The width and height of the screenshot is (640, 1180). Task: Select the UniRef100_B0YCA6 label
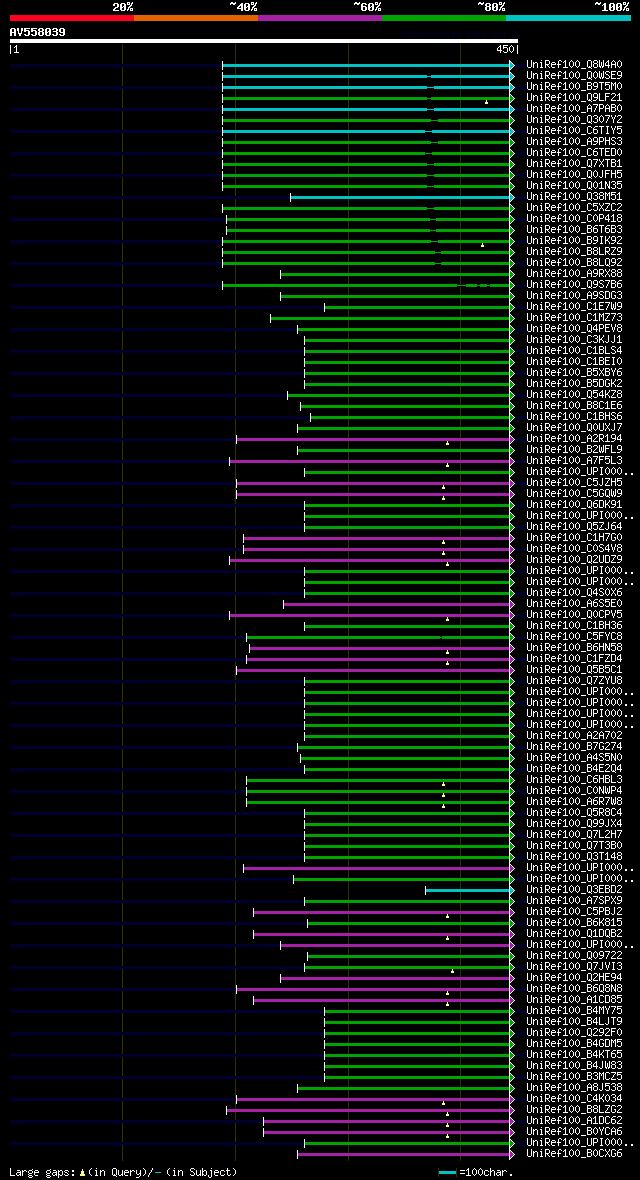[574, 1132]
